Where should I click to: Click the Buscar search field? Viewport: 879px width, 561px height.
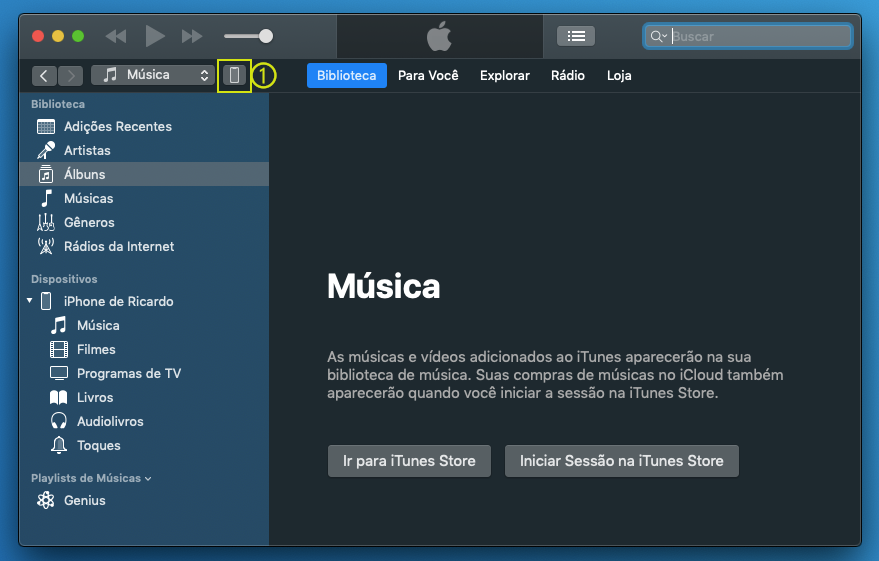point(748,36)
